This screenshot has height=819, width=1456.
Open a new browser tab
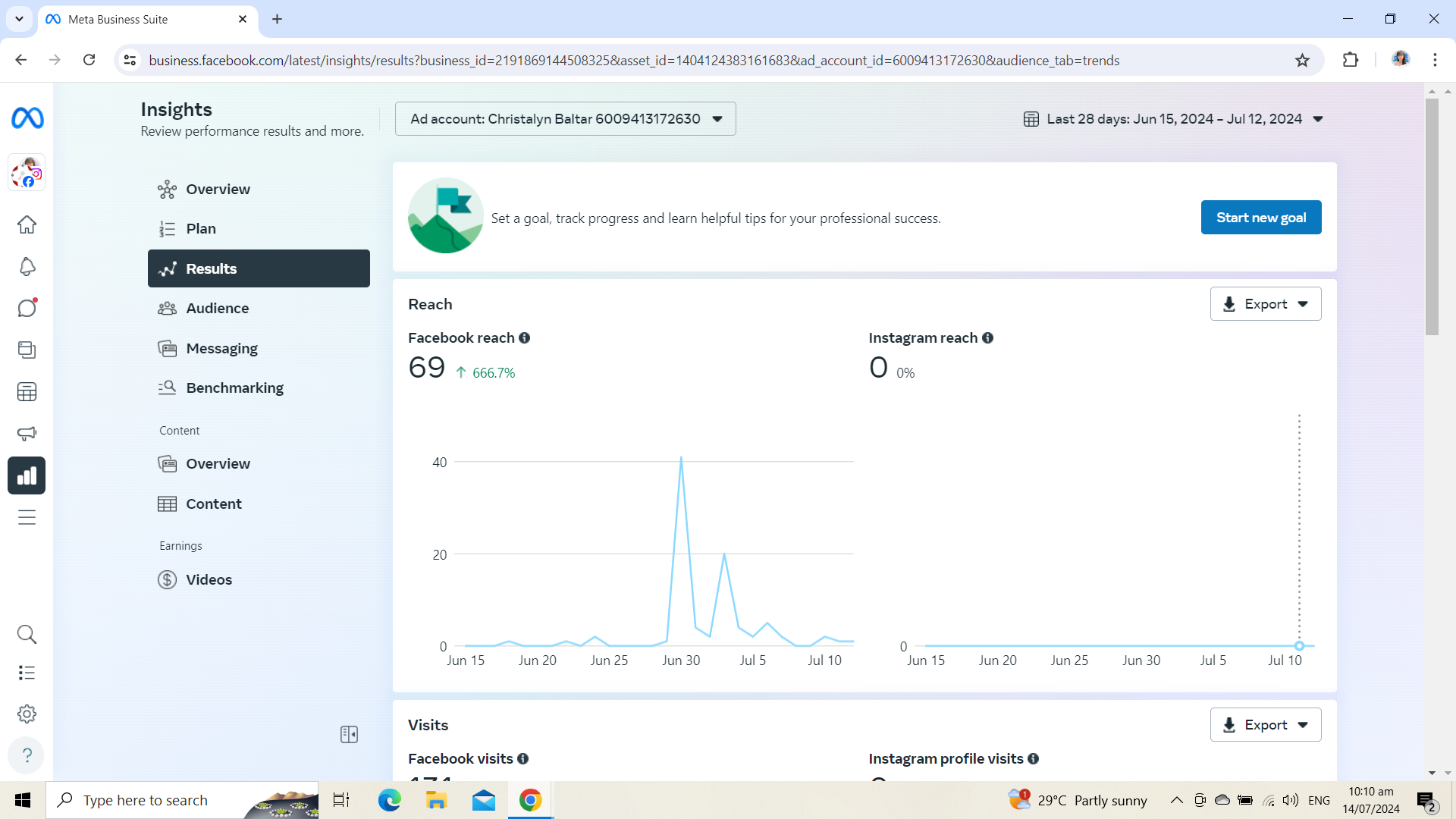click(x=277, y=19)
